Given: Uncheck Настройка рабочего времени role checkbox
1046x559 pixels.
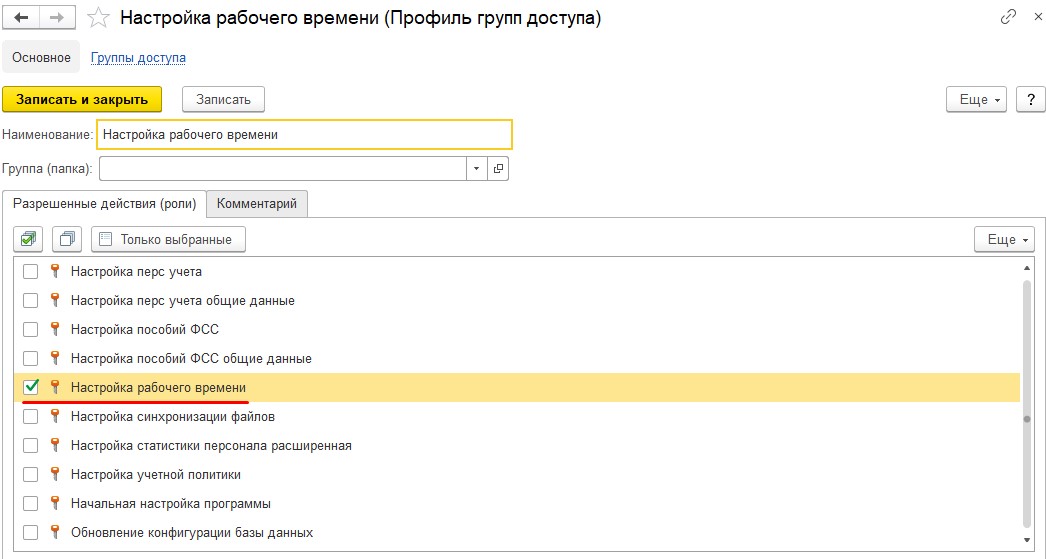Looking at the screenshot, I should [31, 387].
